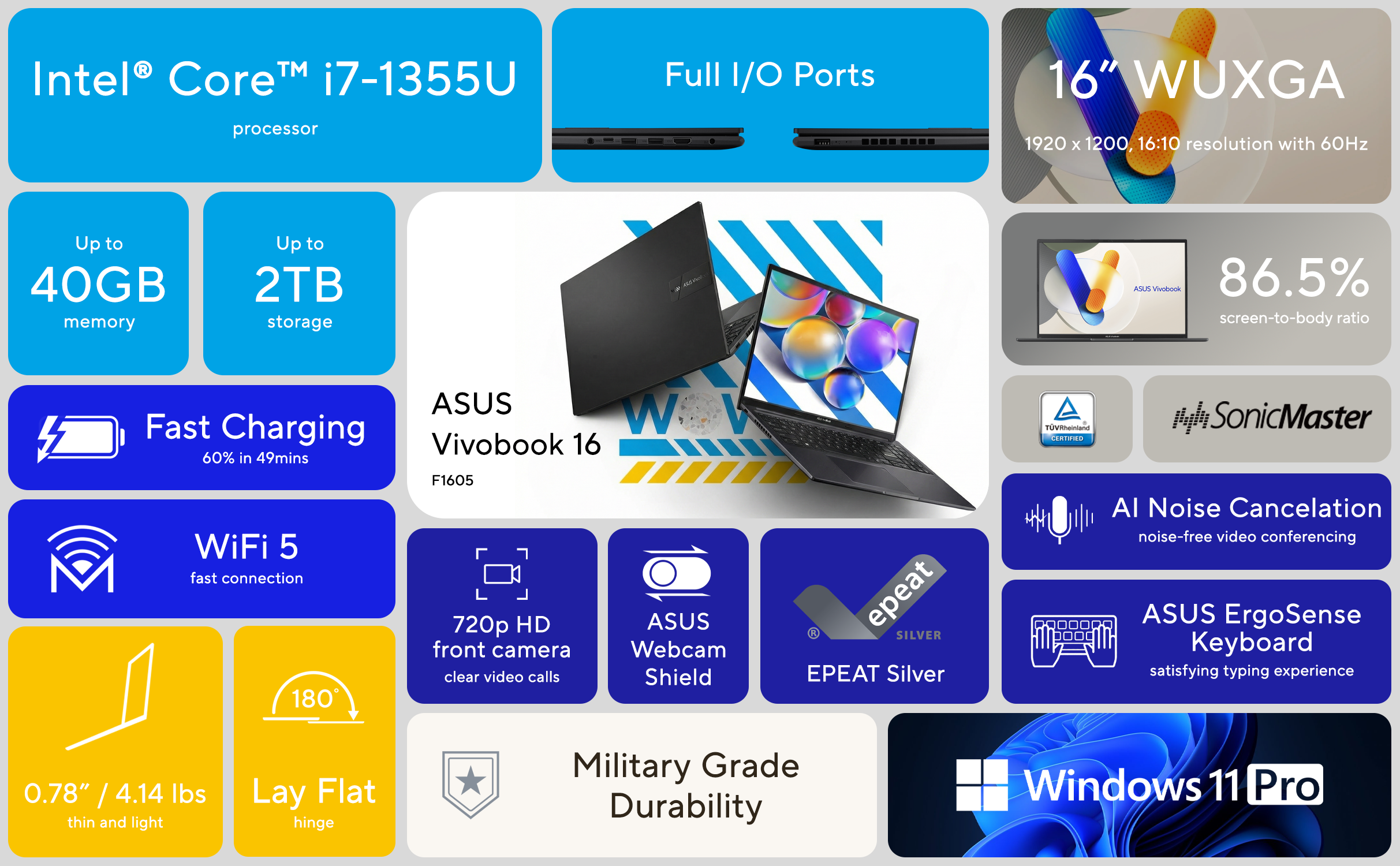Select the Up to 2TB storage tile

300,283
